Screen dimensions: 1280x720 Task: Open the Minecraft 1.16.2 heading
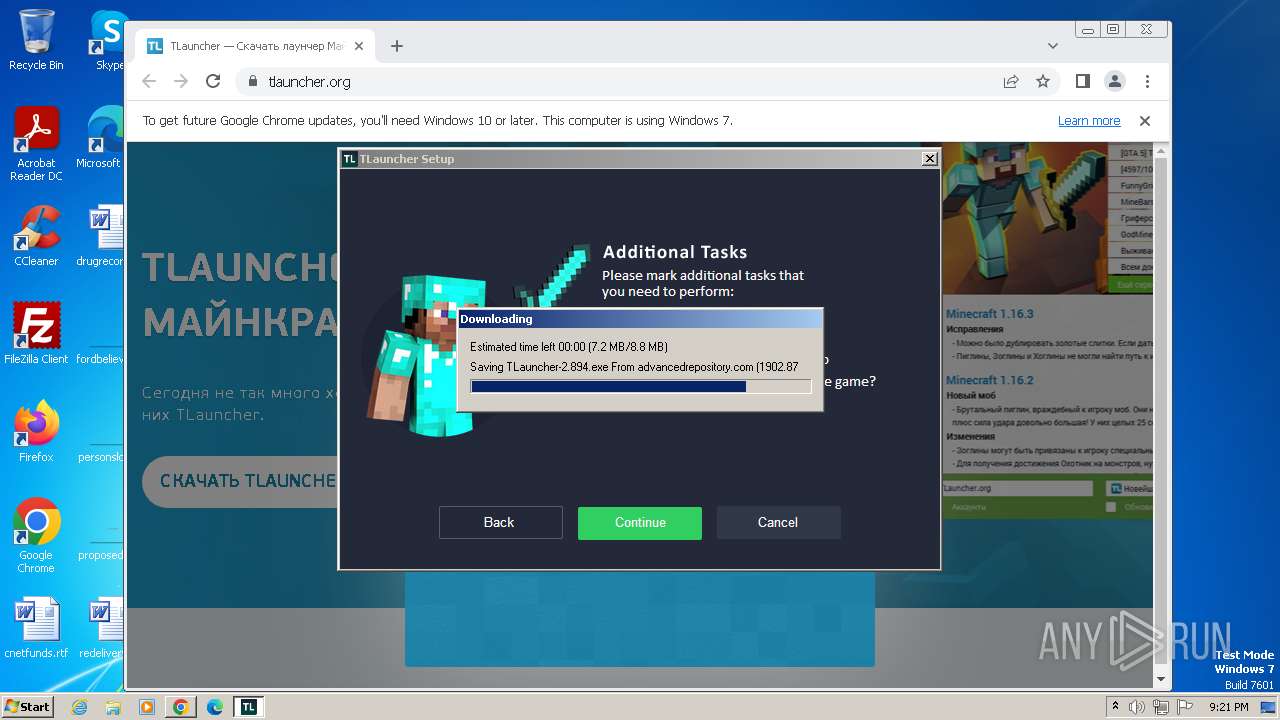point(990,380)
